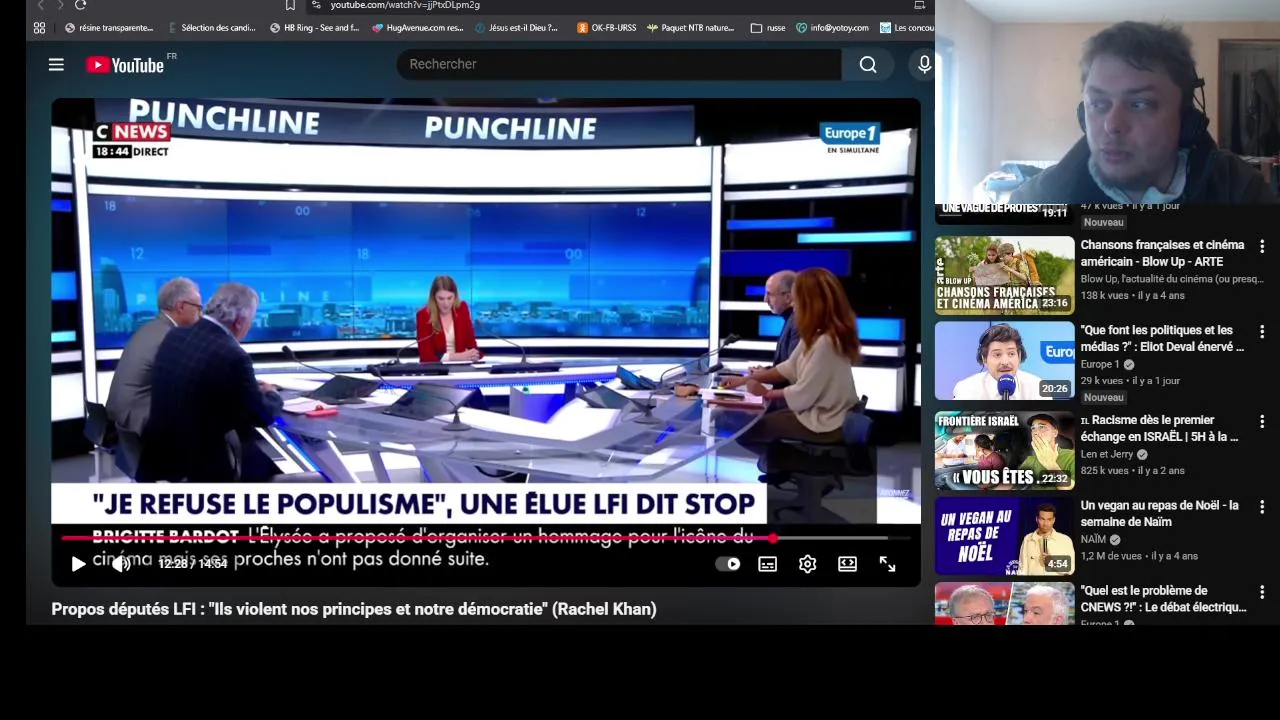
Task: Open options for 'Quel est le problème' video
Action: 1262,592
